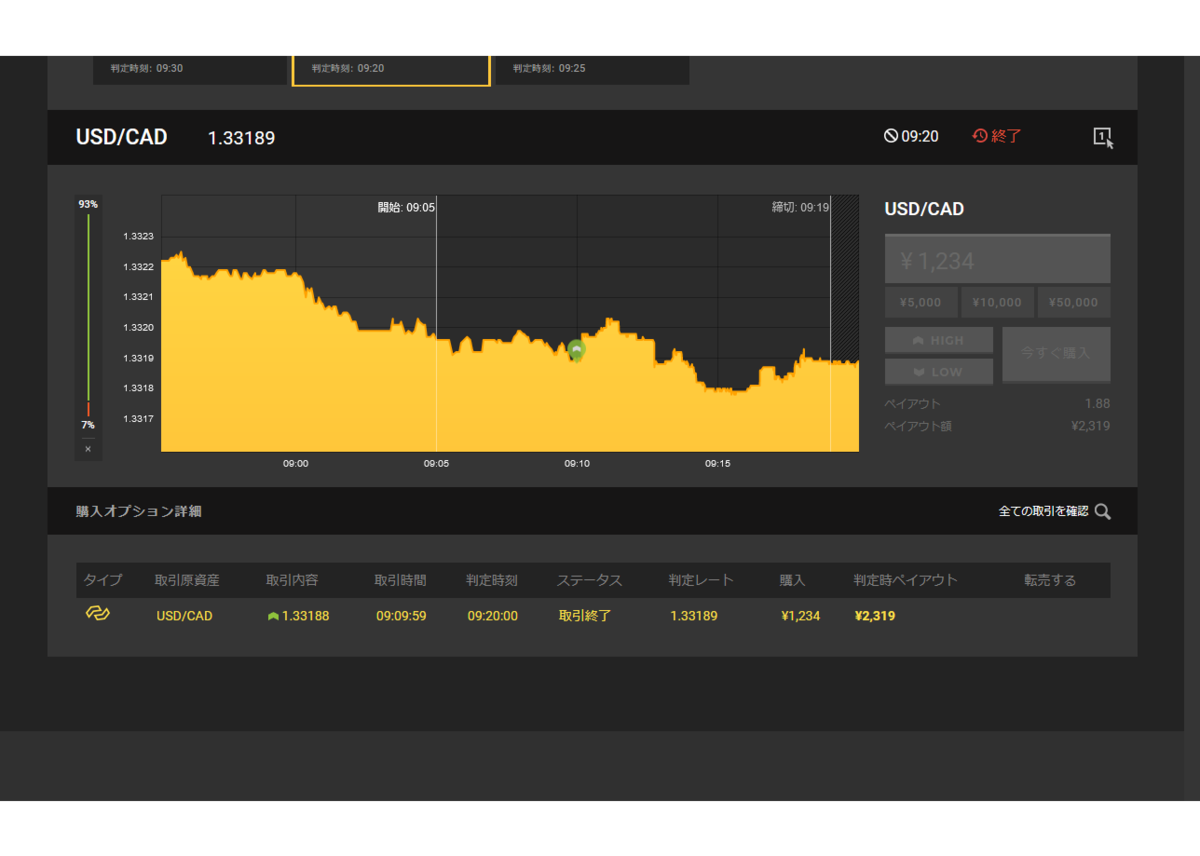Click the red history clock icon
This screenshot has width=1200, height=856.
[x=980, y=136]
